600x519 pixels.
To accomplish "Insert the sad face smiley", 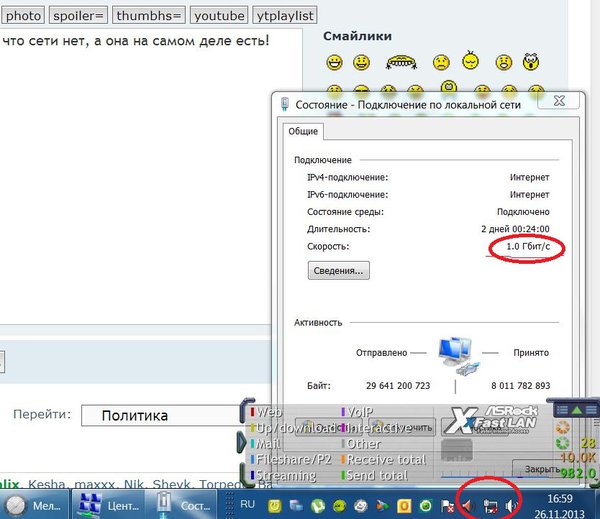I will 440,63.
